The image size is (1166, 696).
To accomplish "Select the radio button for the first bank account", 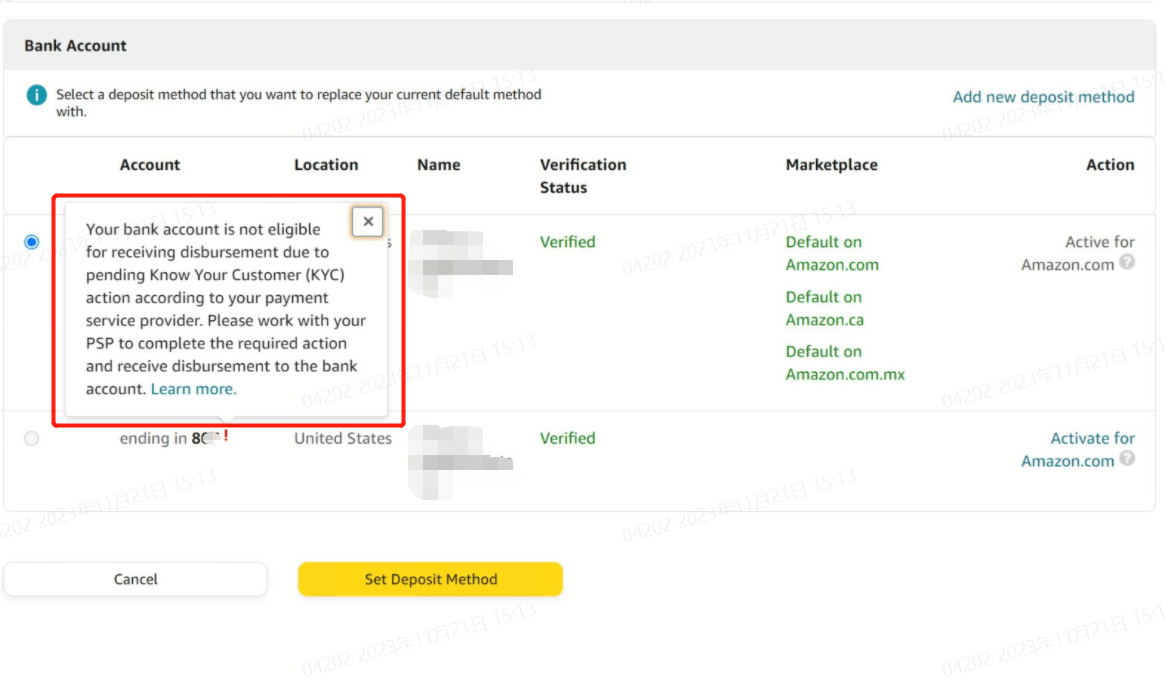I will [31, 241].
